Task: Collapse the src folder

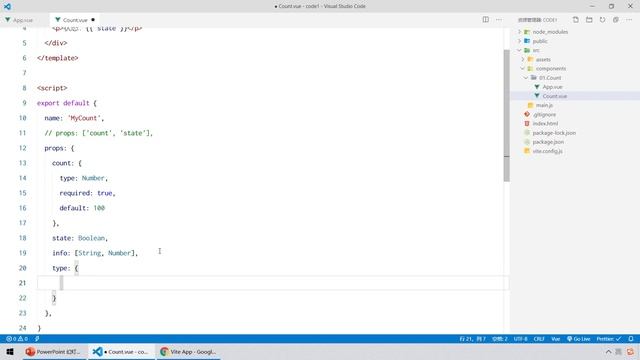Action: point(520,50)
